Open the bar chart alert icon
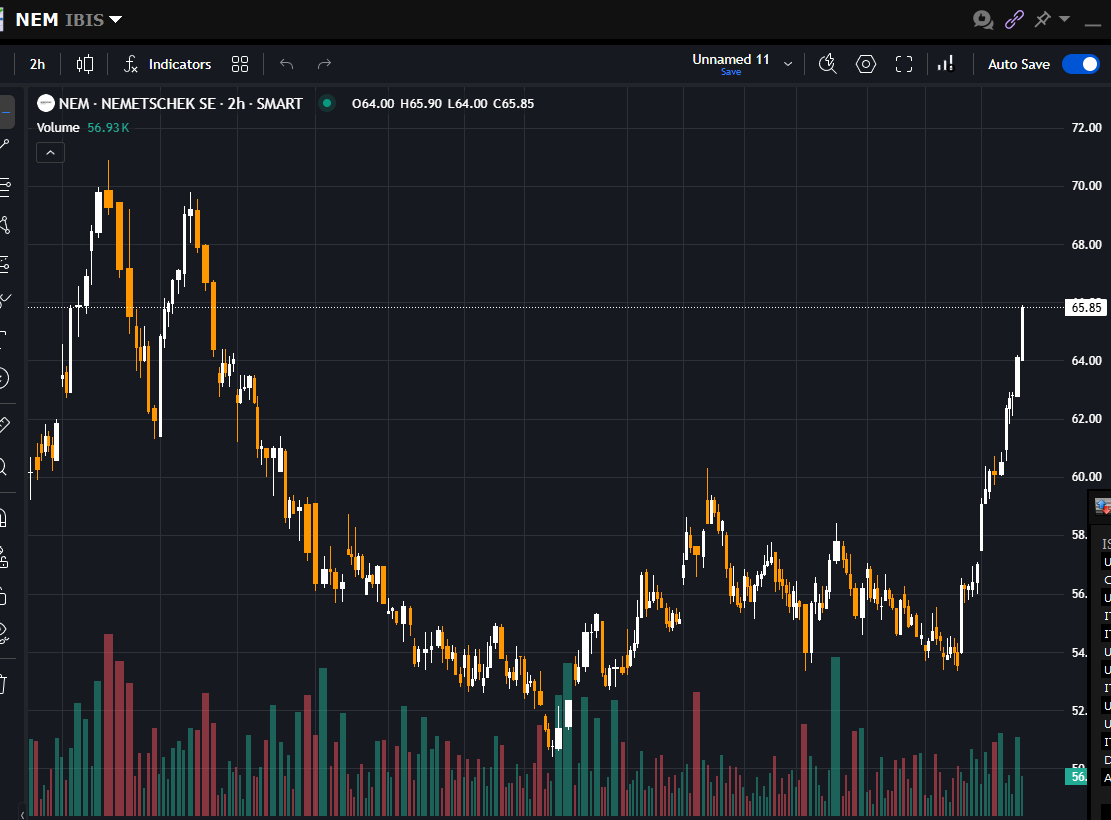The height and width of the screenshot is (820, 1111). pos(946,64)
